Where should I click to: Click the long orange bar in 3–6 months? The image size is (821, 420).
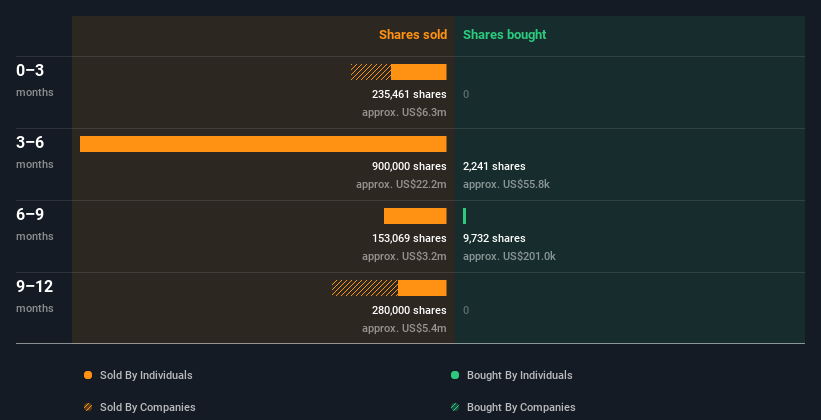click(263, 144)
